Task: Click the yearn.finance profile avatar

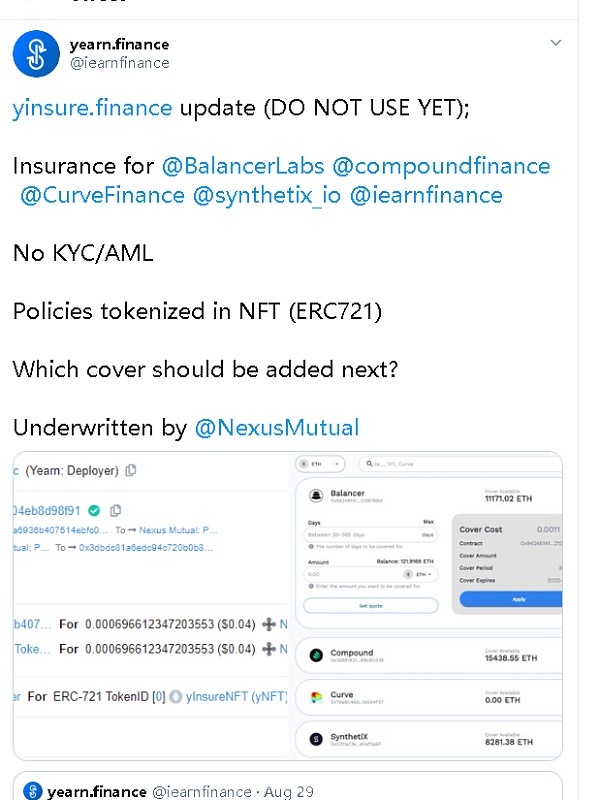Action: (36, 53)
